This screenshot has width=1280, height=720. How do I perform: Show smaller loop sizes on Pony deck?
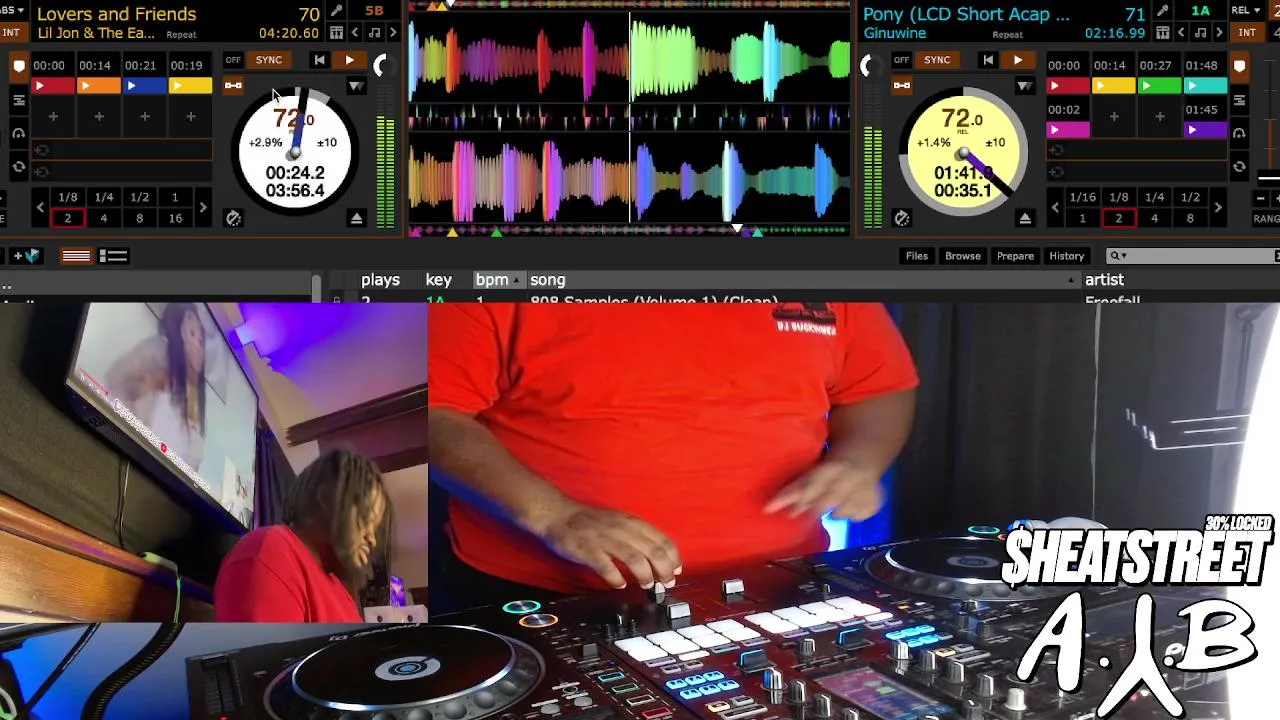click(1055, 208)
